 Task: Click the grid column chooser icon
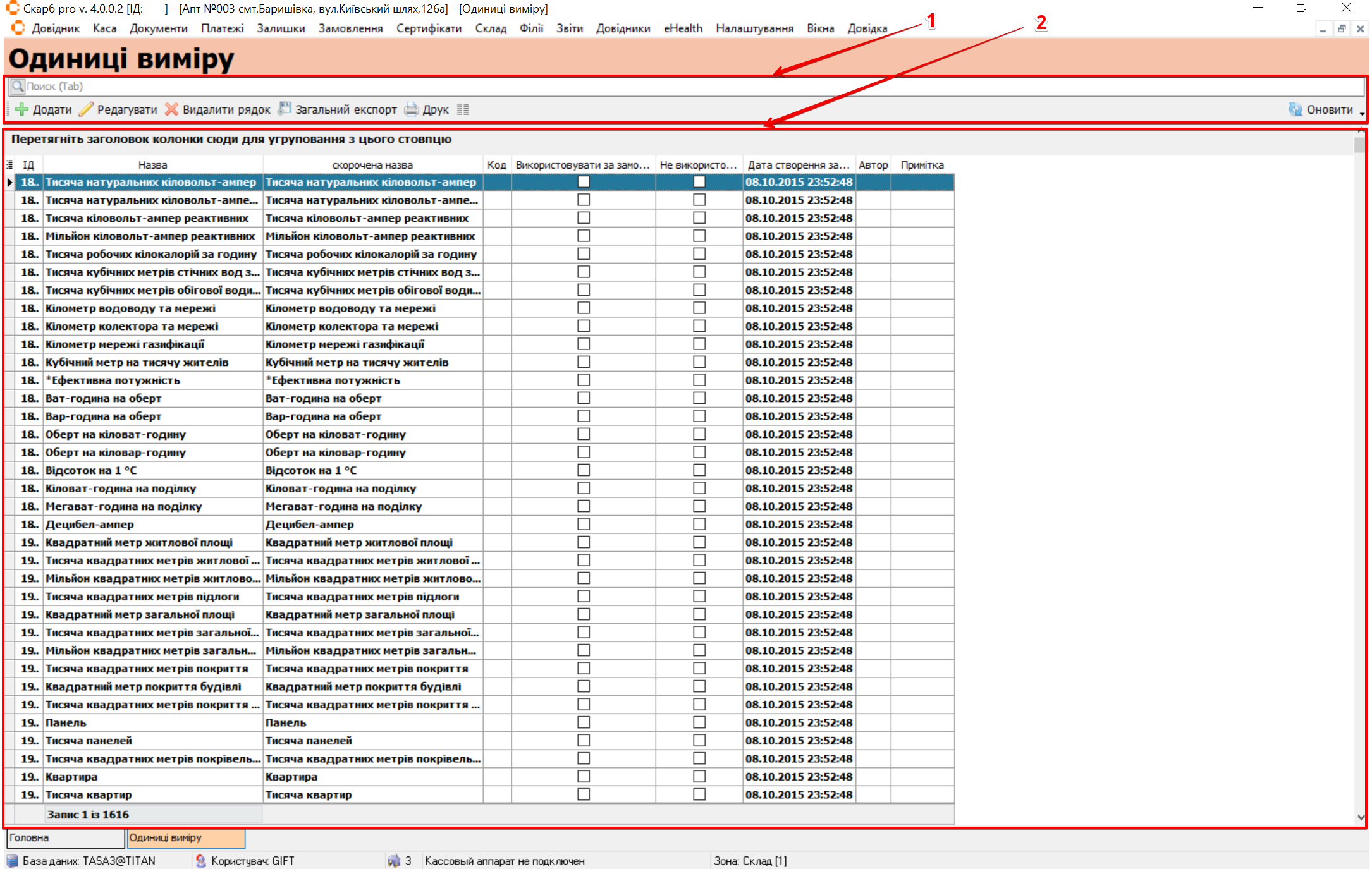9,165
